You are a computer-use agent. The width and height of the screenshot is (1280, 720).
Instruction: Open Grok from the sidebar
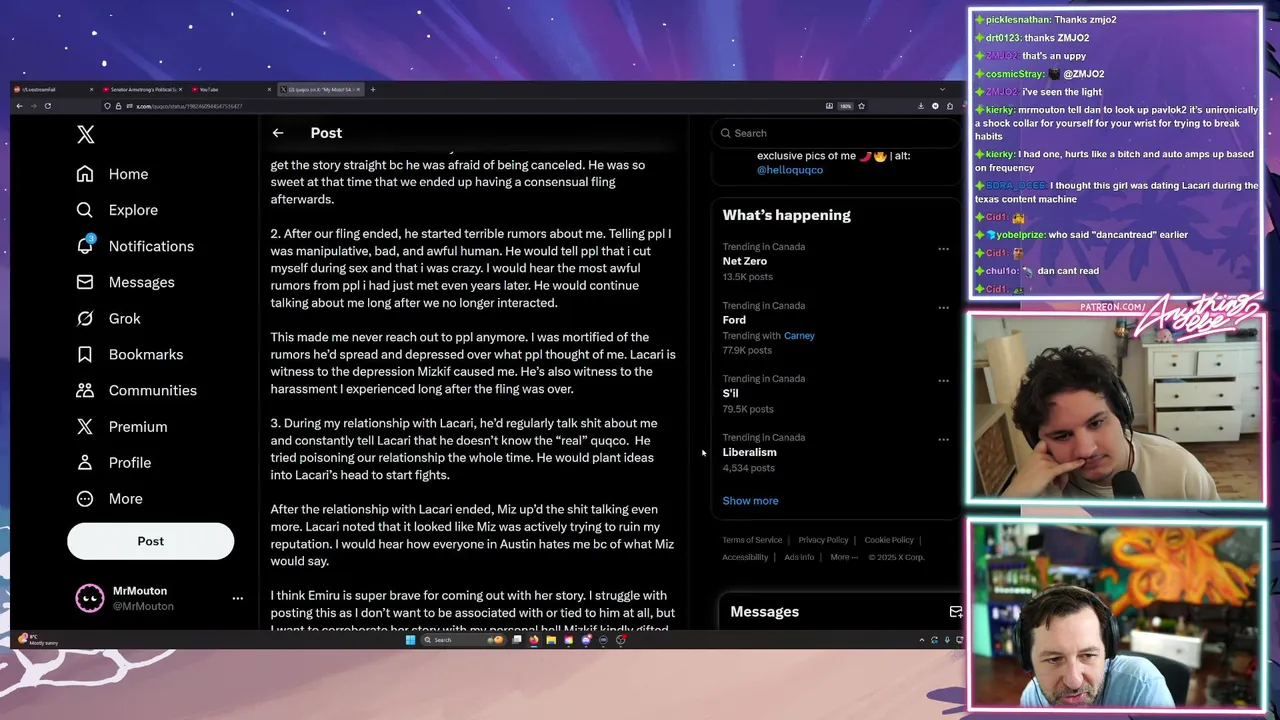pyautogui.click(x=109, y=318)
